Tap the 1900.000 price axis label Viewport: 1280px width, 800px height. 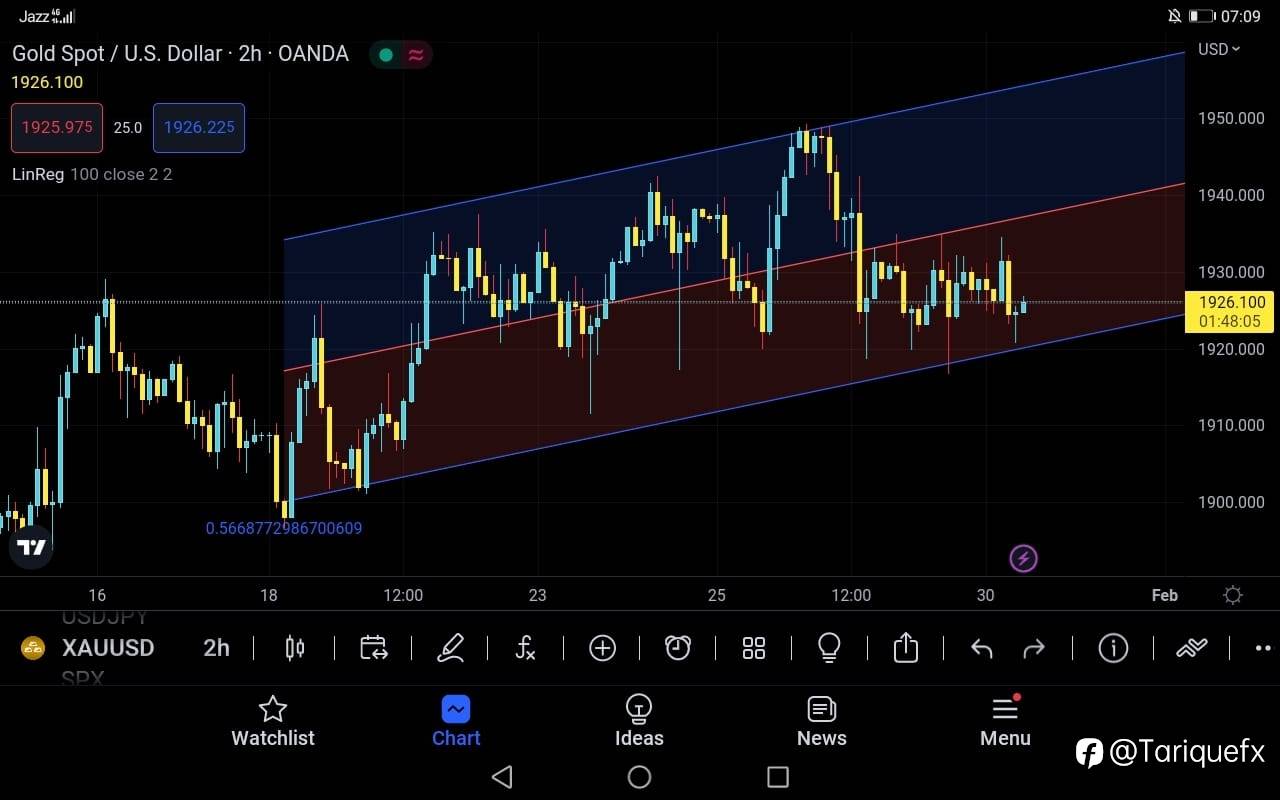tap(1231, 502)
